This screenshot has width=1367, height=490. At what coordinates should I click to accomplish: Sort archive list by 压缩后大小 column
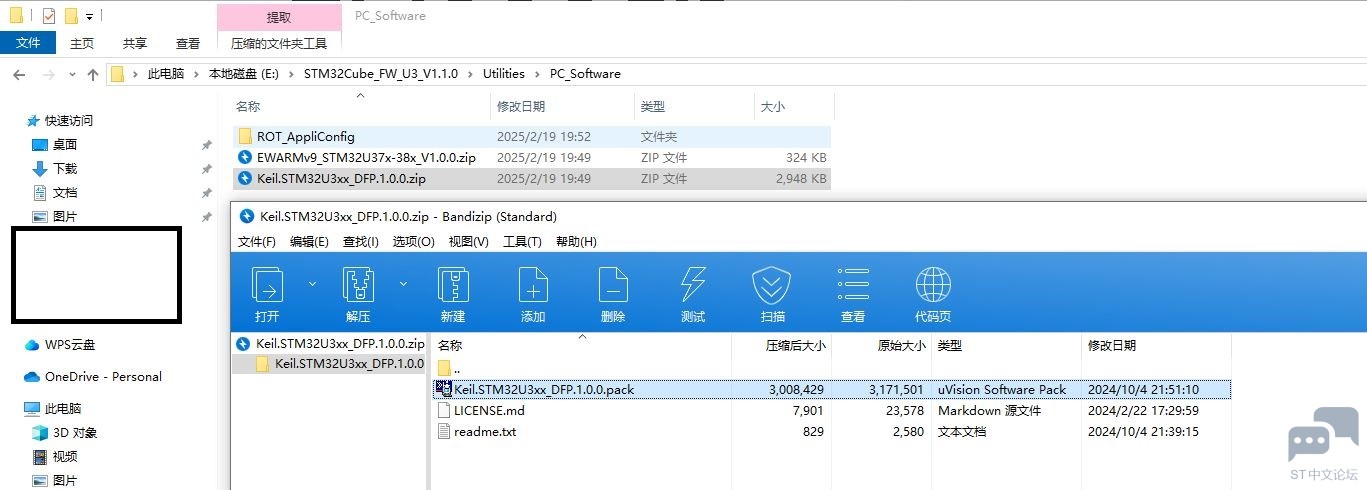796,346
